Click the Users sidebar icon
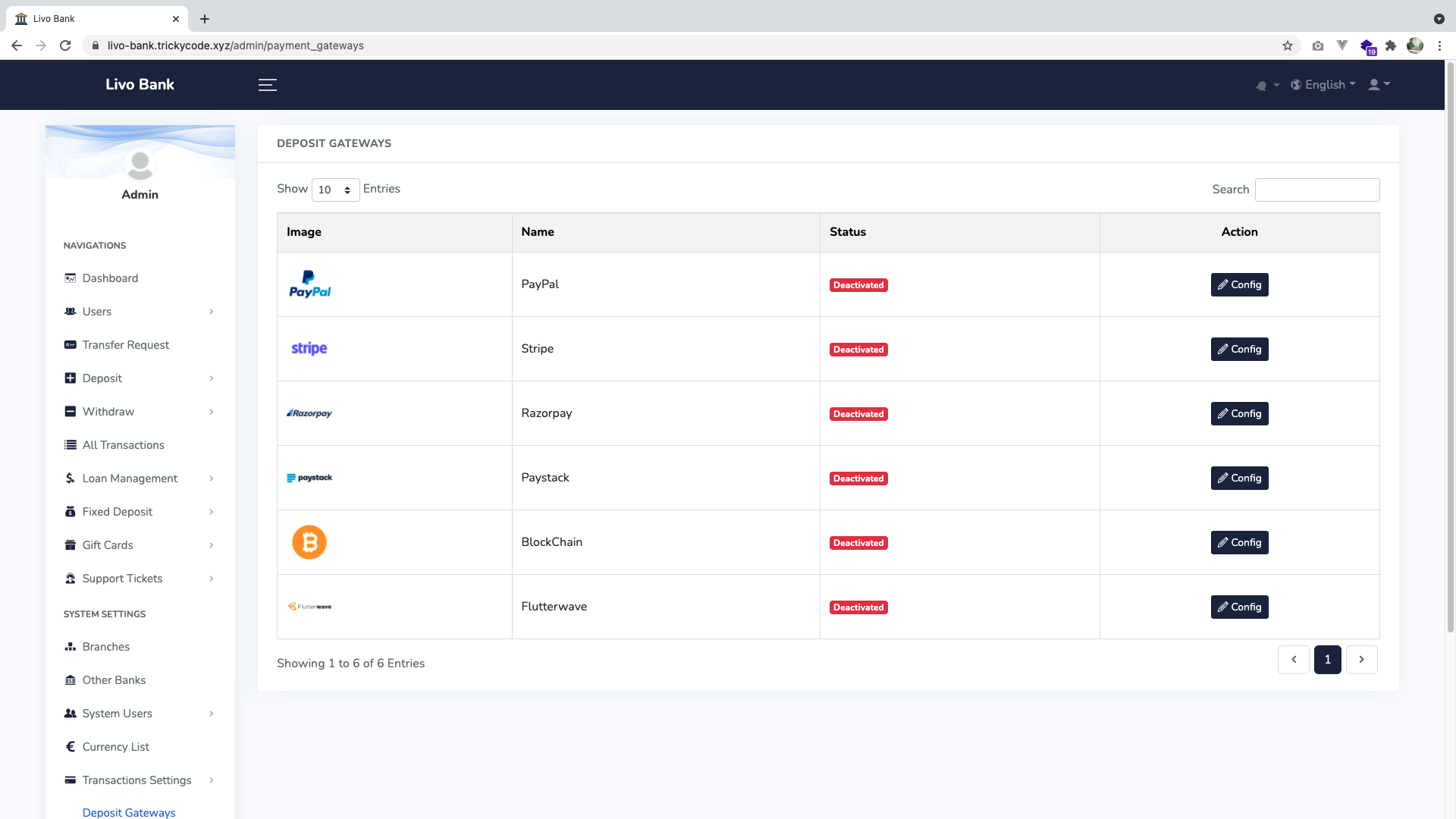Image resolution: width=1456 pixels, height=819 pixels. coord(71,312)
